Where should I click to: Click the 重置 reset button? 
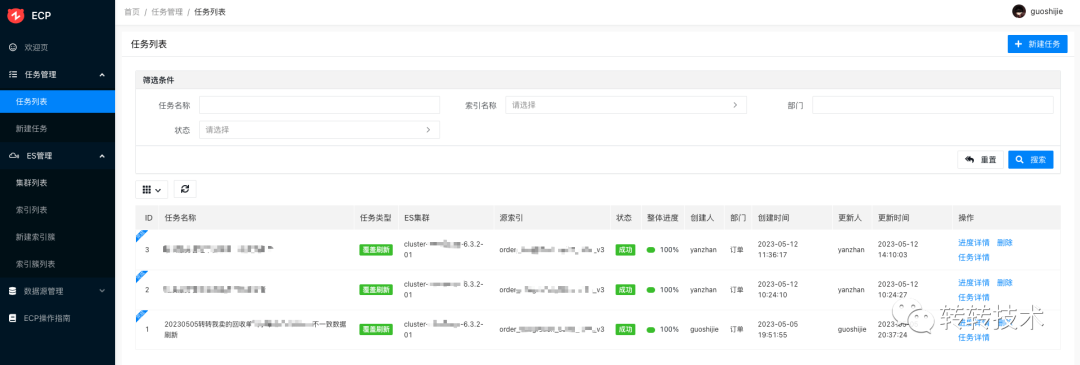[x=980, y=160]
